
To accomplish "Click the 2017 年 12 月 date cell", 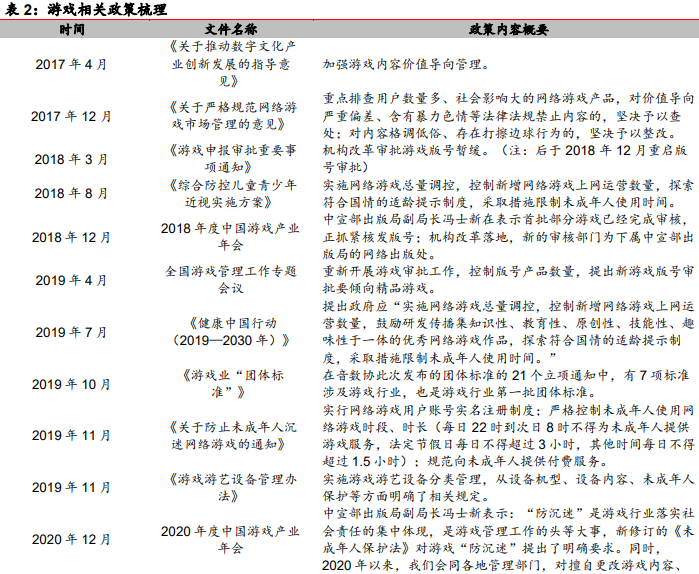I will pos(71,116).
